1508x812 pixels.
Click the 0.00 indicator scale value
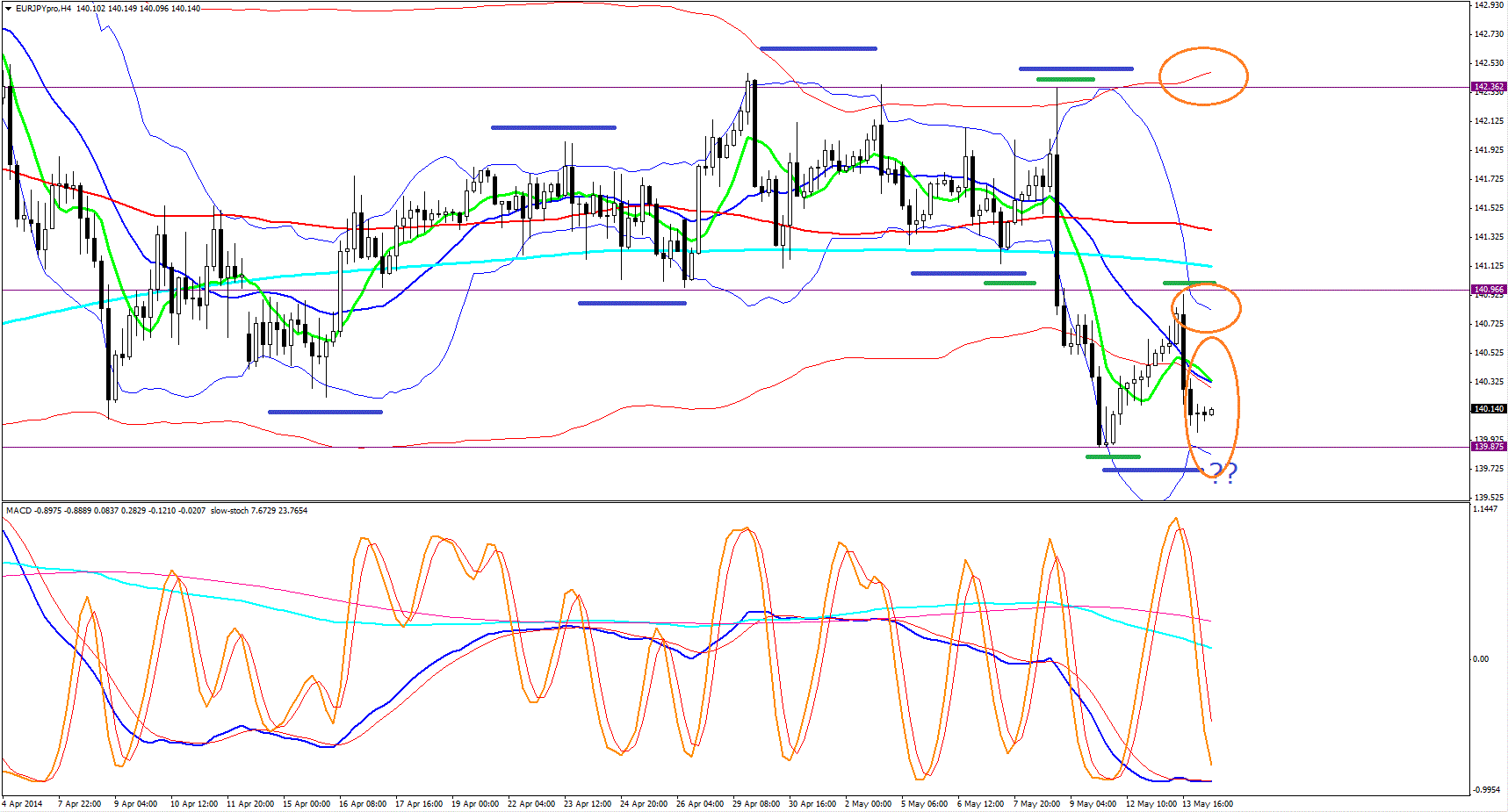1481,658
